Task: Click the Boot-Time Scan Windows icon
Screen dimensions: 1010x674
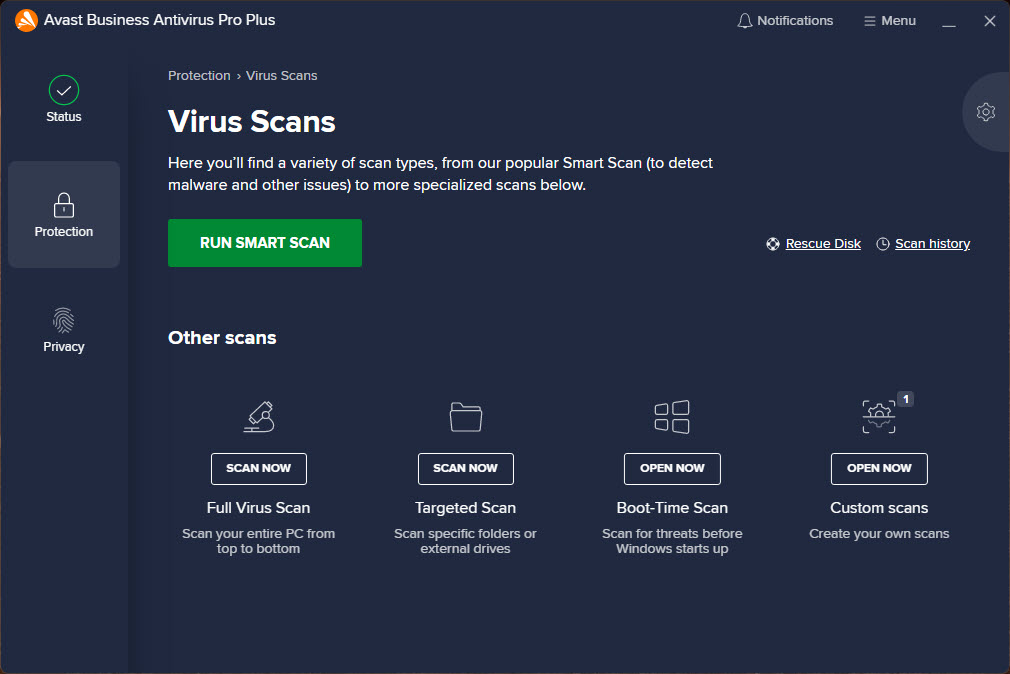Action: point(672,416)
